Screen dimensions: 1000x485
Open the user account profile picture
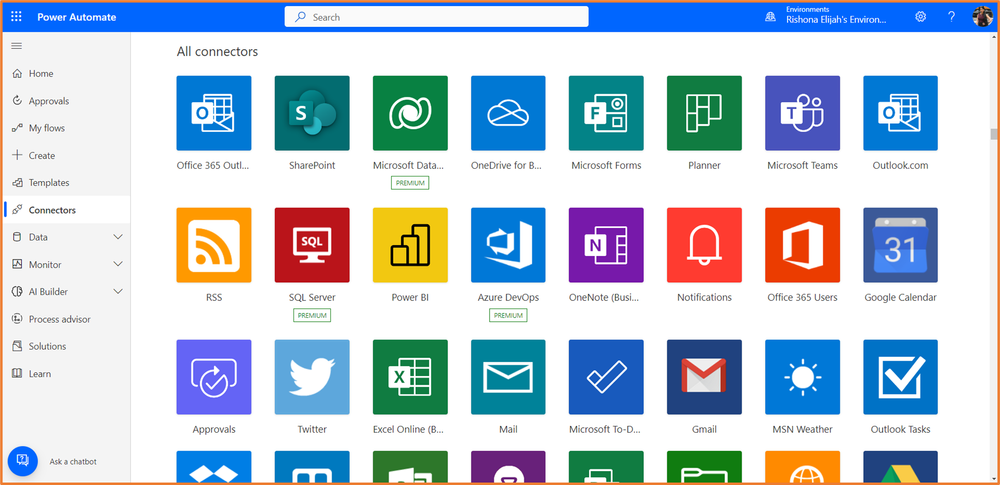[x=982, y=17]
